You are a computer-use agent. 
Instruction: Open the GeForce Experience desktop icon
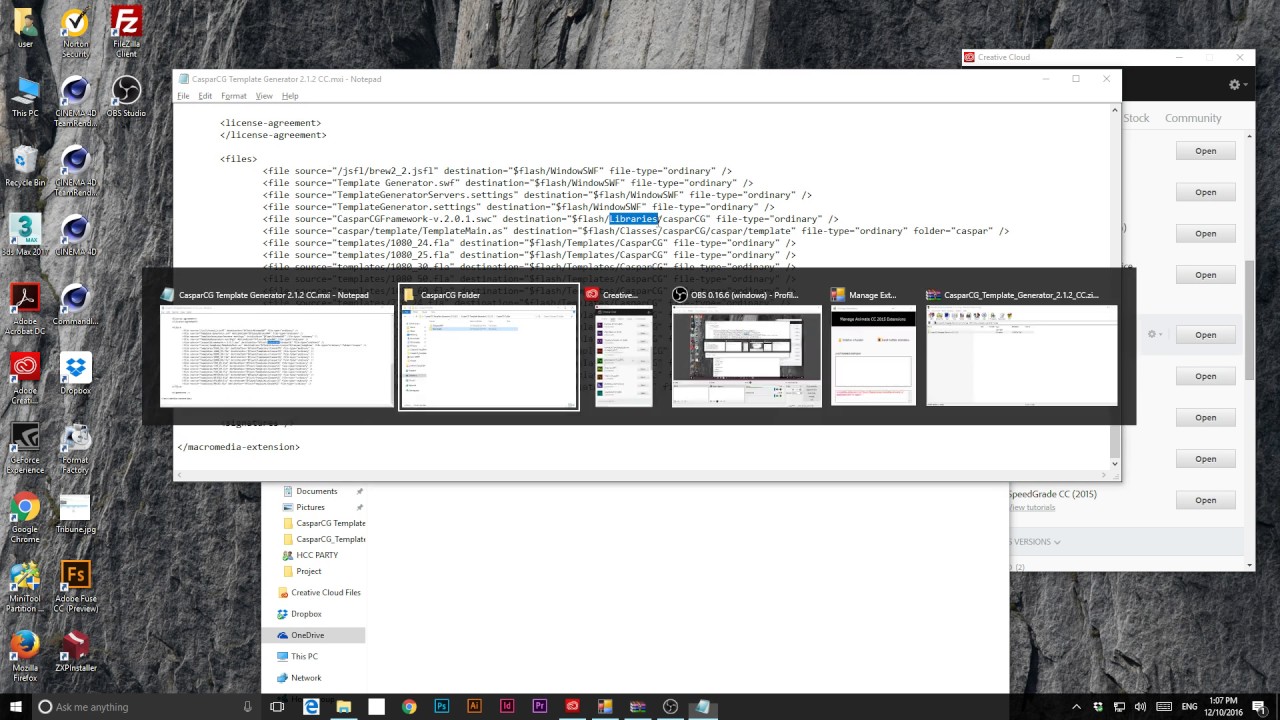[25, 448]
